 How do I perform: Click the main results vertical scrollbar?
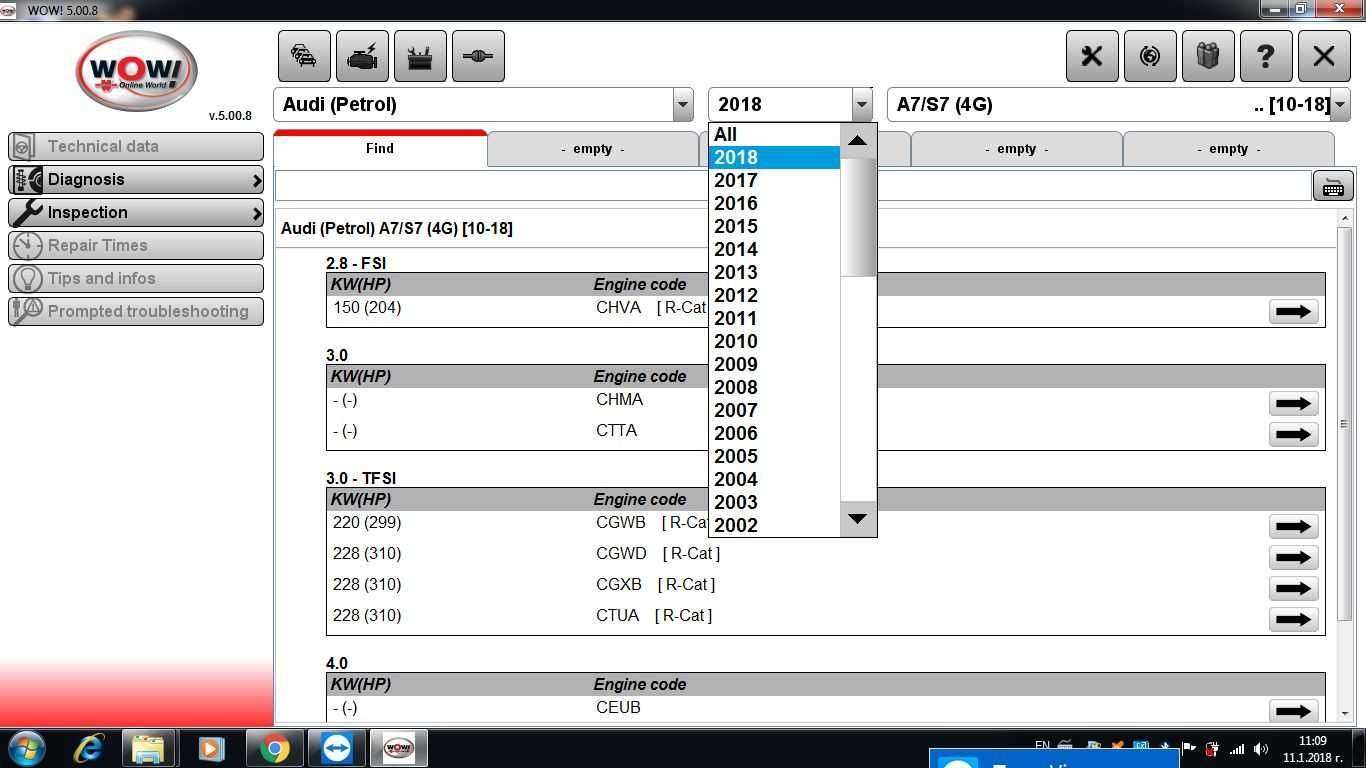point(1345,423)
